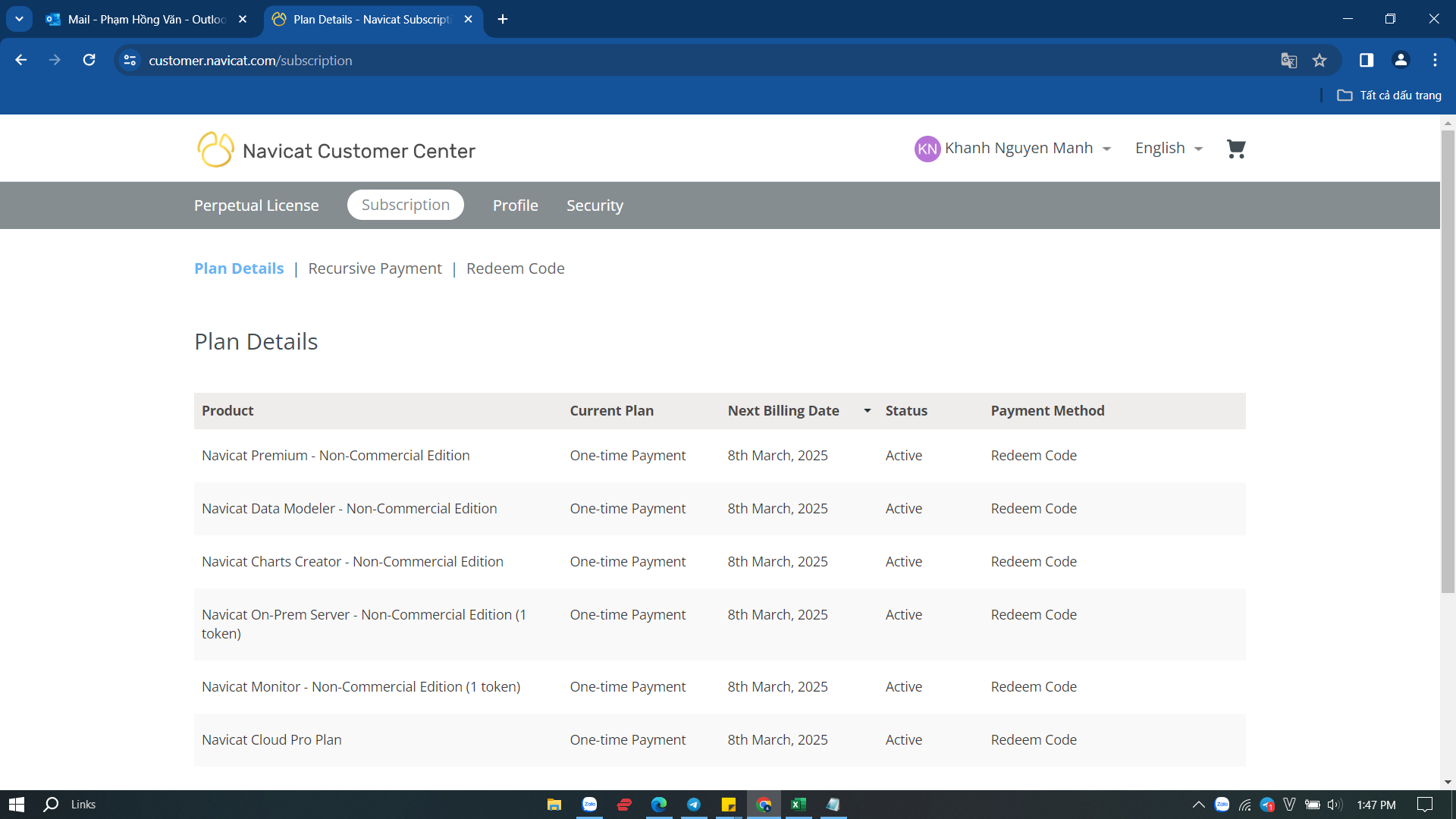The width and height of the screenshot is (1456, 819).
Task: Select the Navicat Premium Non-Commercial Edition row
Action: [720, 456]
